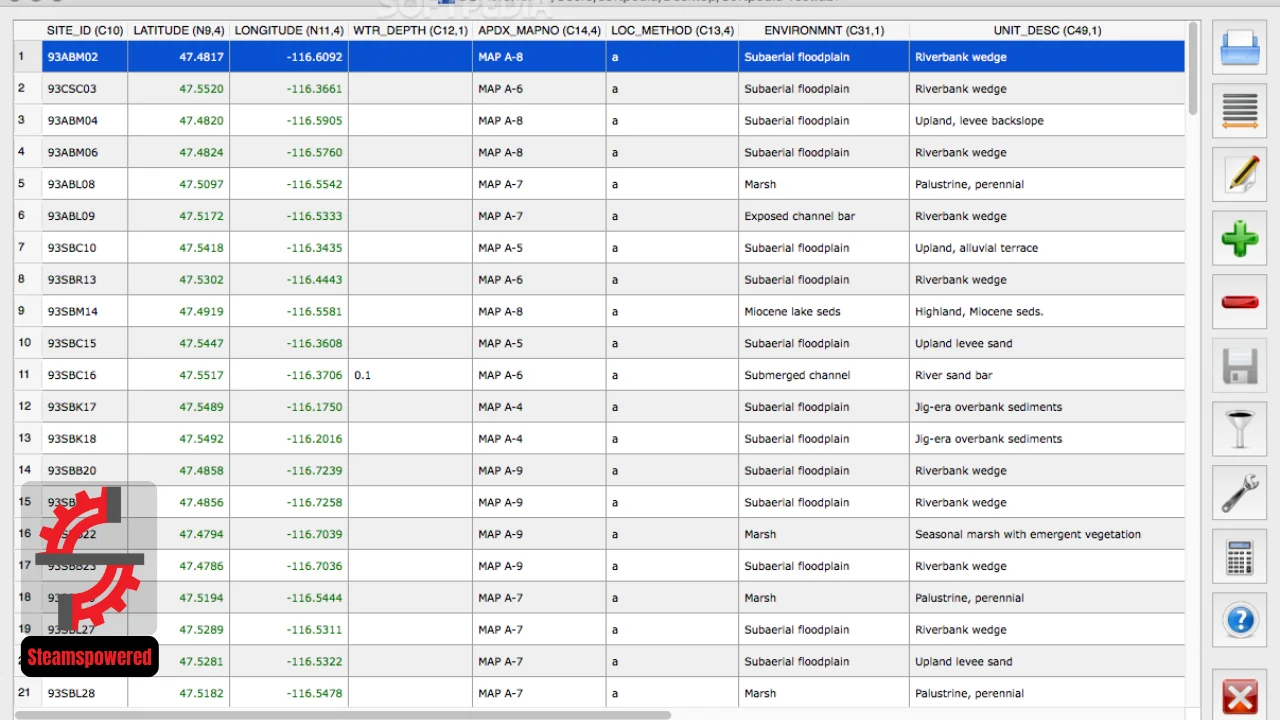This screenshot has width=1280, height=720.
Task: Select site cell 93ABM02
Action: 85,57
